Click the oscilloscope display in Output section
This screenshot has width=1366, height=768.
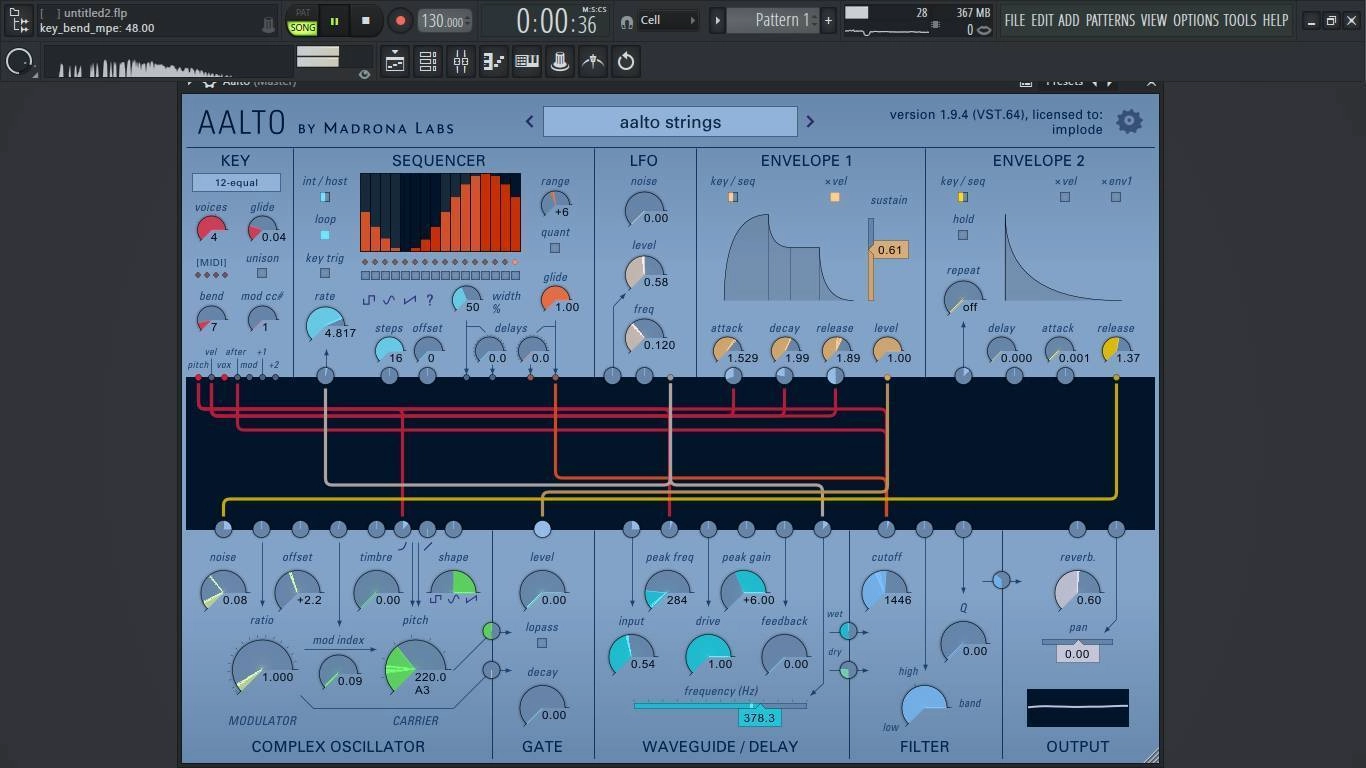coord(1077,708)
